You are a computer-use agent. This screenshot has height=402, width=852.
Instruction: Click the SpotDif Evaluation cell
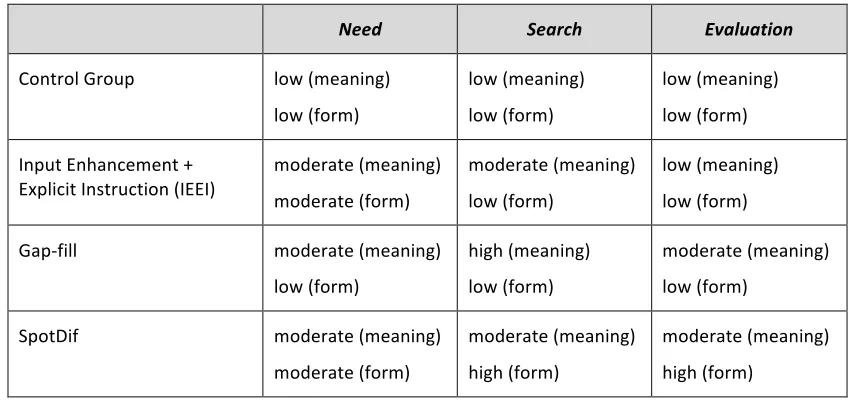pos(749,354)
